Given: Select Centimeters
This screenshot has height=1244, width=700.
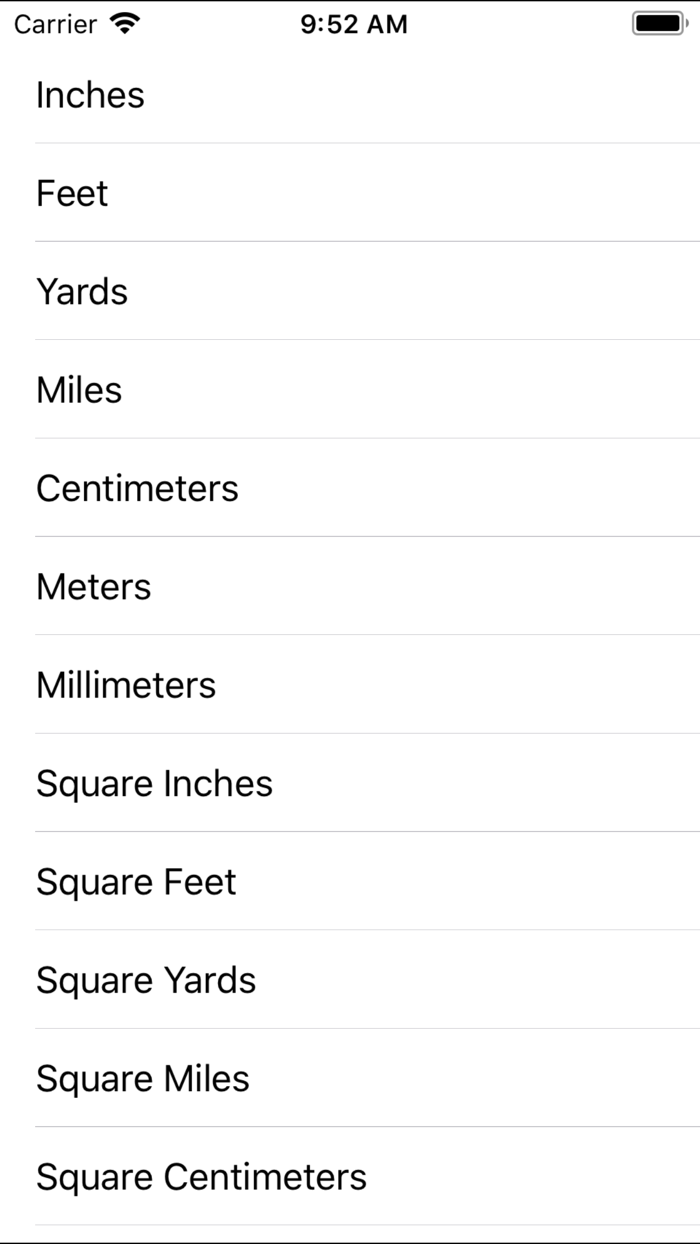Looking at the screenshot, I should click(137, 488).
